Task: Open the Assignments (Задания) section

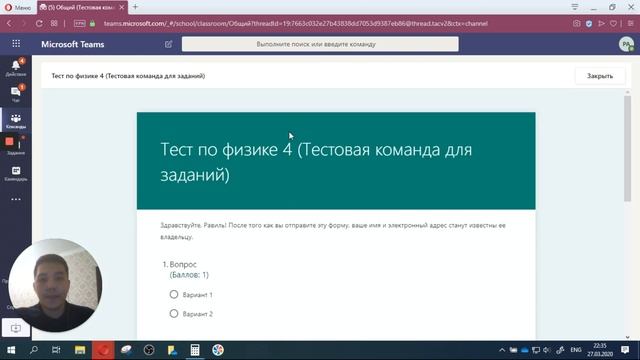Action: [x=16, y=146]
